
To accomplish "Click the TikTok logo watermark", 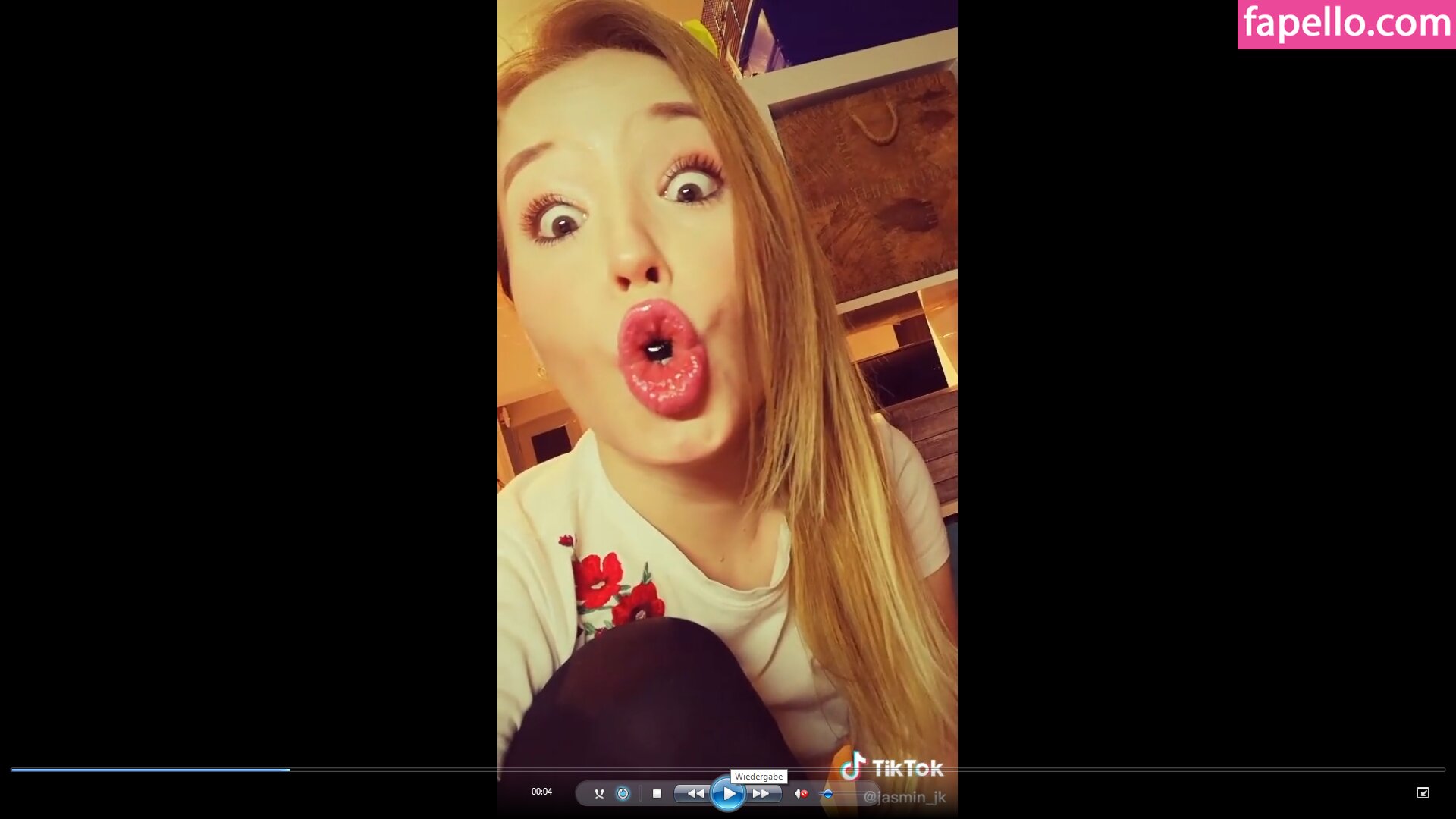I will tap(892, 767).
